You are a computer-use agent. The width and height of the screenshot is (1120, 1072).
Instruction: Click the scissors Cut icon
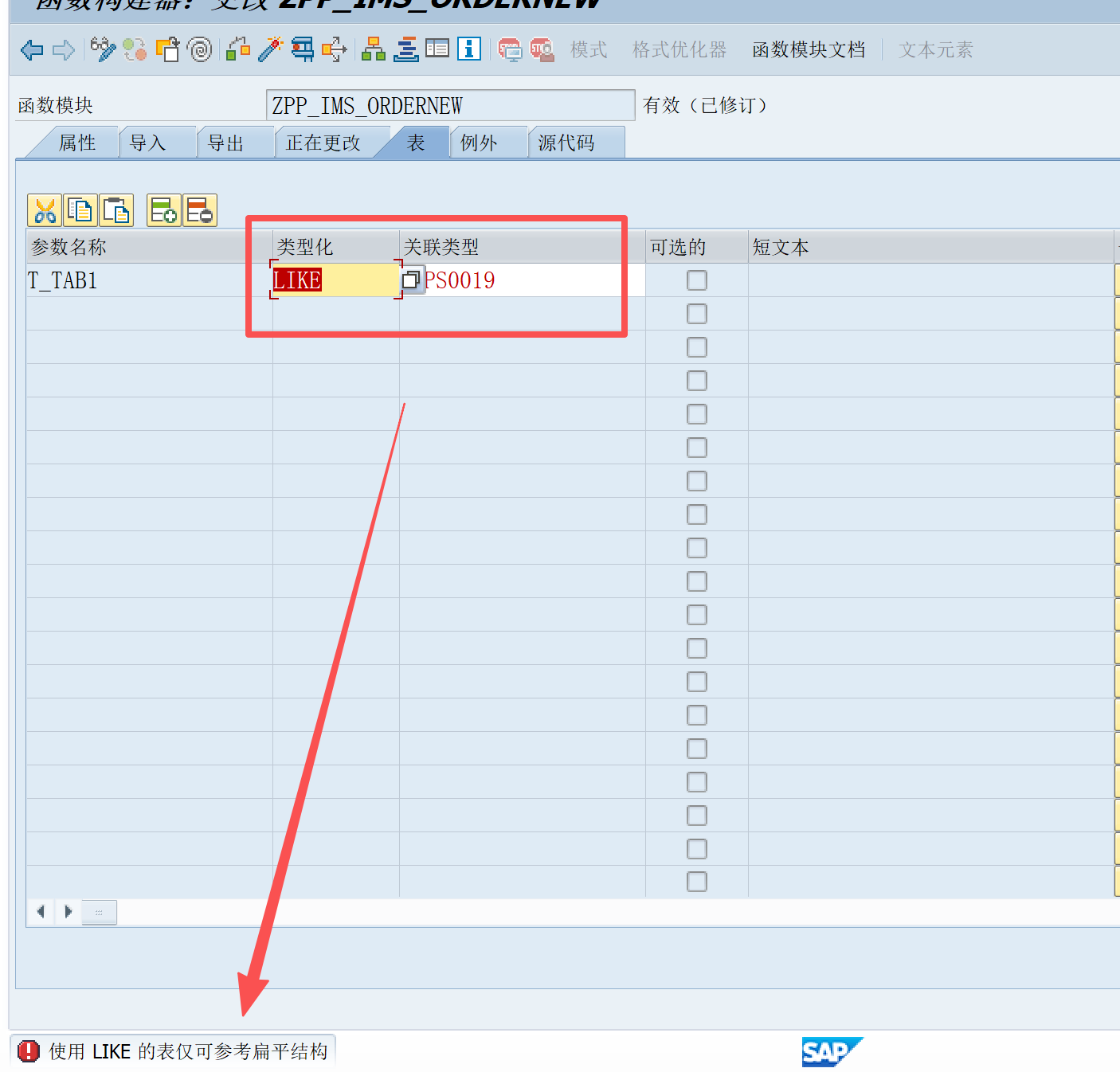pyautogui.click(x=45, y=210)
